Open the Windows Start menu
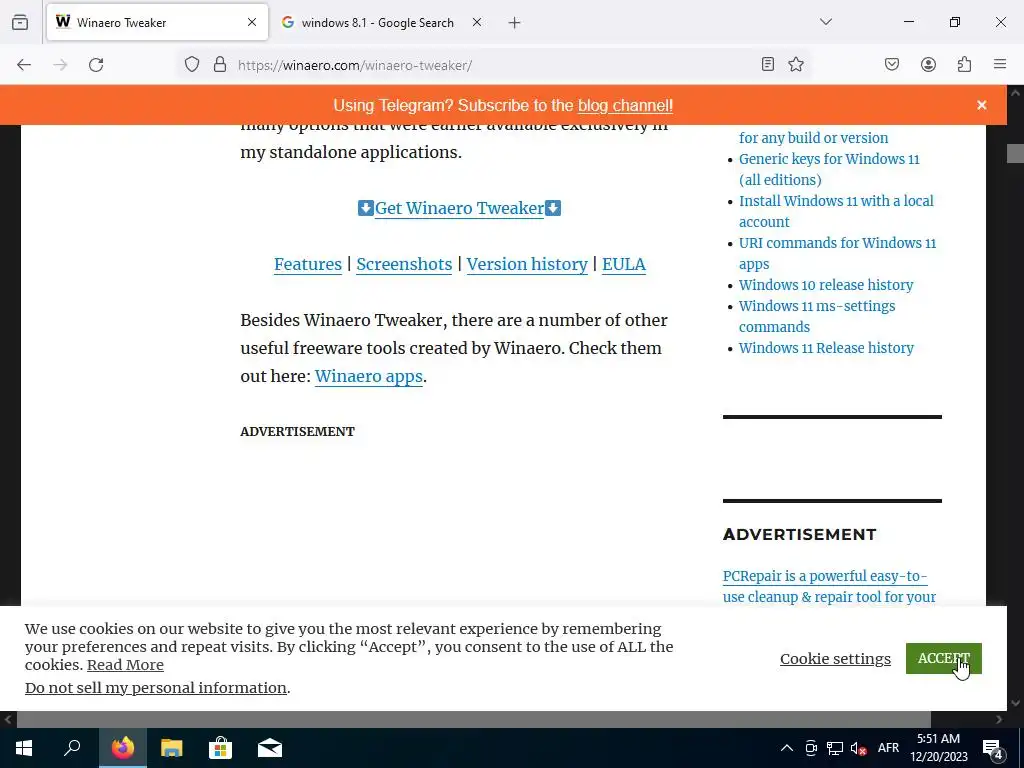The image size is (1024, 768). 24,748
